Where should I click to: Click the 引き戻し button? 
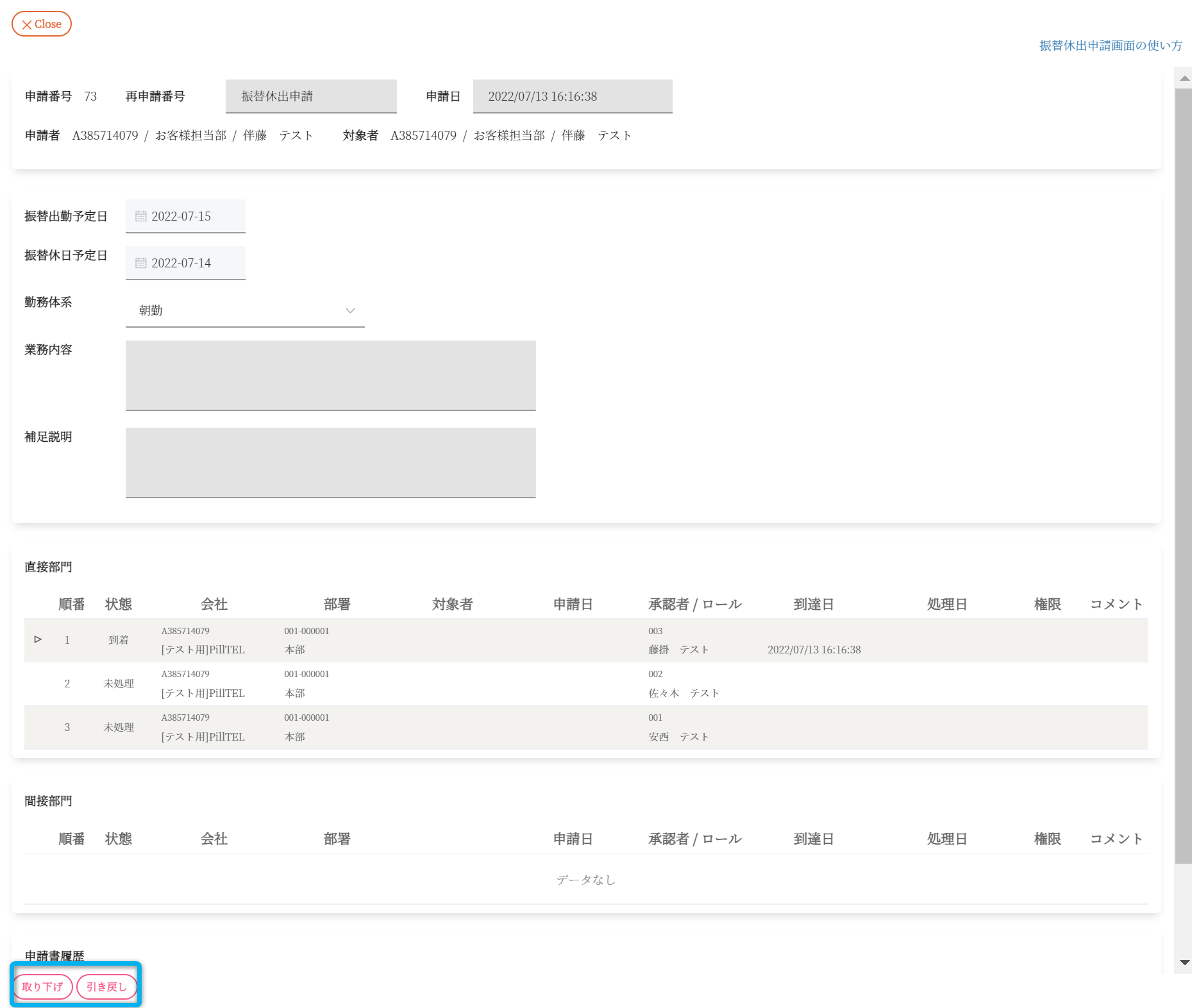106,987
